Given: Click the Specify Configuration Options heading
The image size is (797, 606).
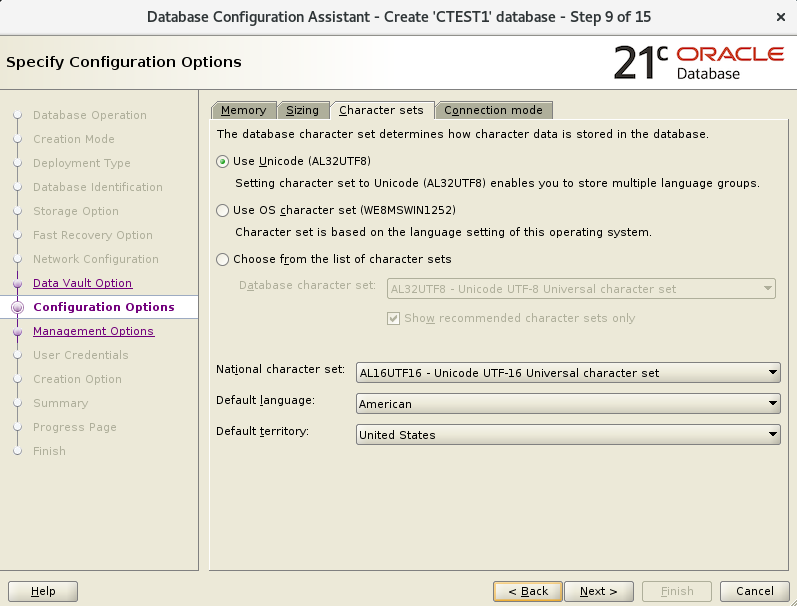Looking at the screenshot, I should [124, 62].
